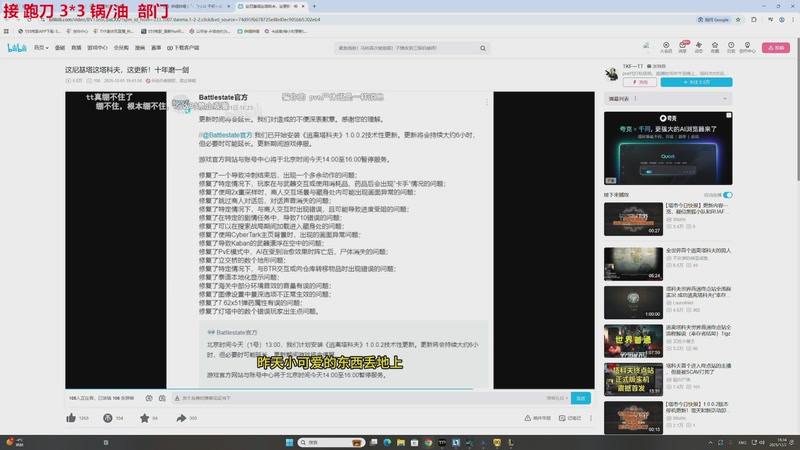
Task: Open the 大会员 membership icon in the header
Action: pyautogui.click(x=666, y=47)
